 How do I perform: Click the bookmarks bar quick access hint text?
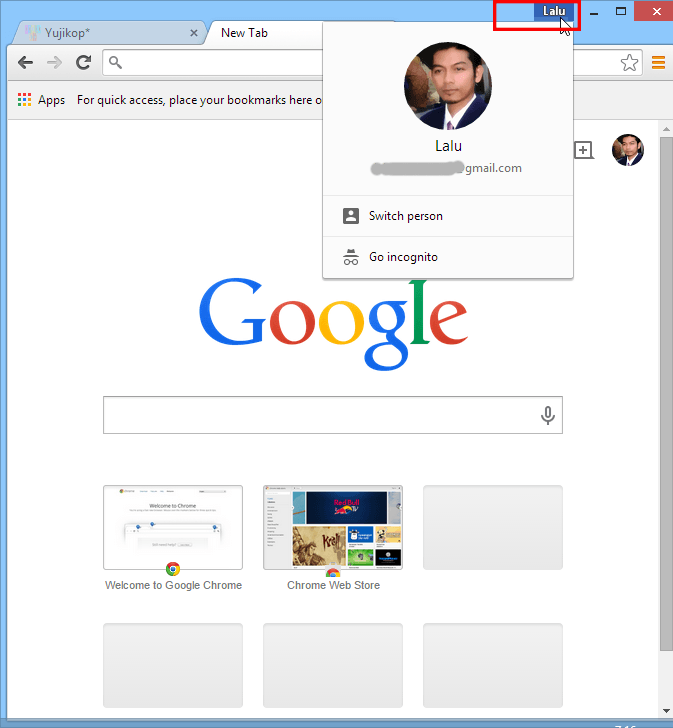[x=200, y=100]
